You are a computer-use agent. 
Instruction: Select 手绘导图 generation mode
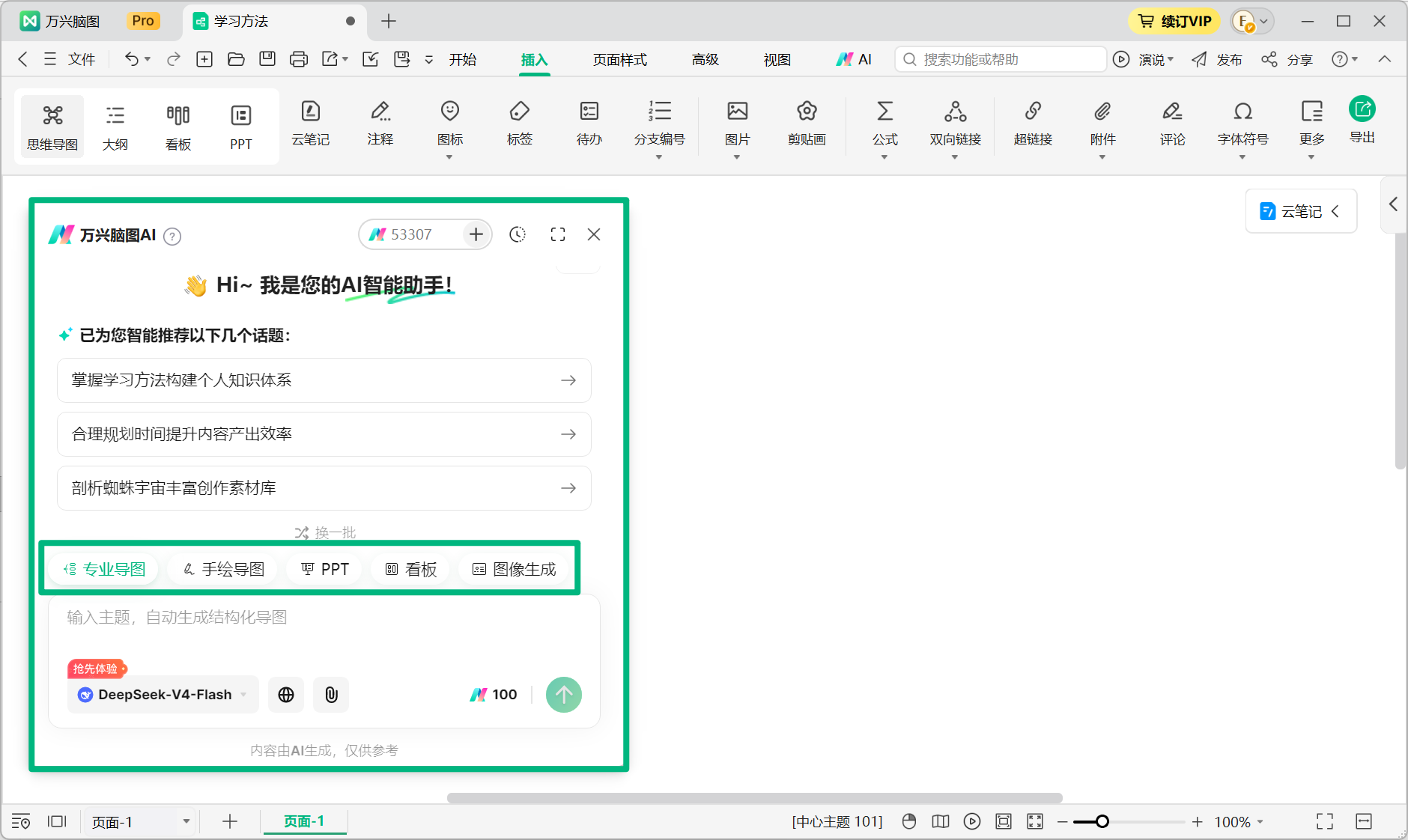point(224,570)
